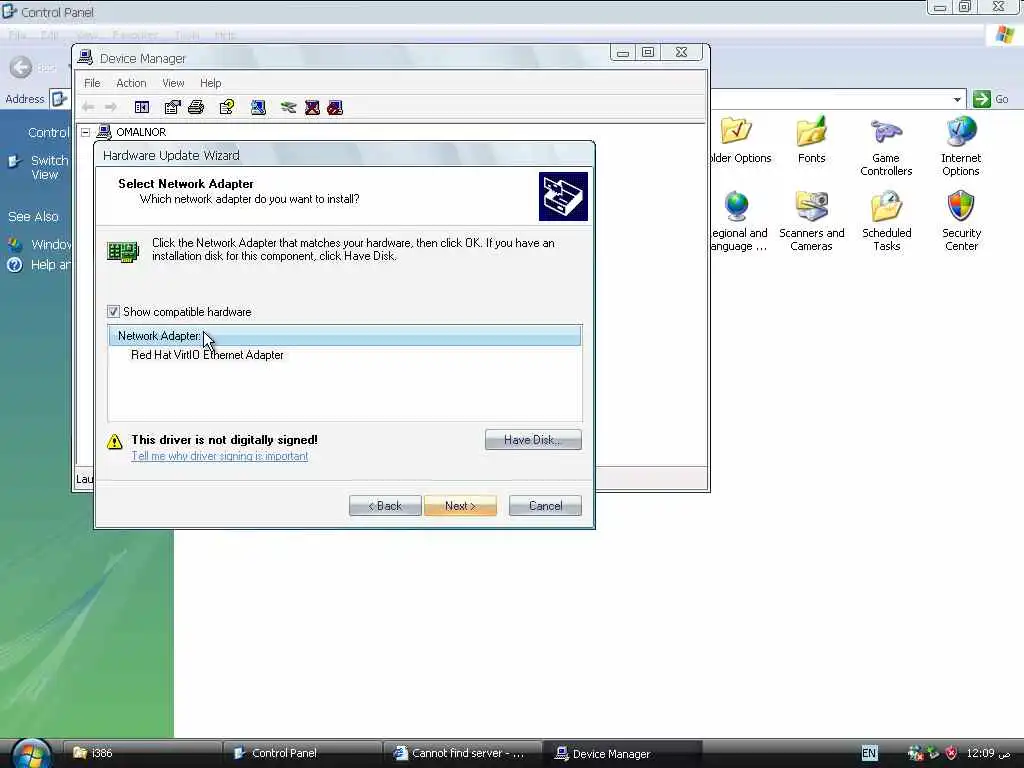This screenshot has height=768, width=1024.
Task: Click the EN language bar indicator
Action: point(869,753)
